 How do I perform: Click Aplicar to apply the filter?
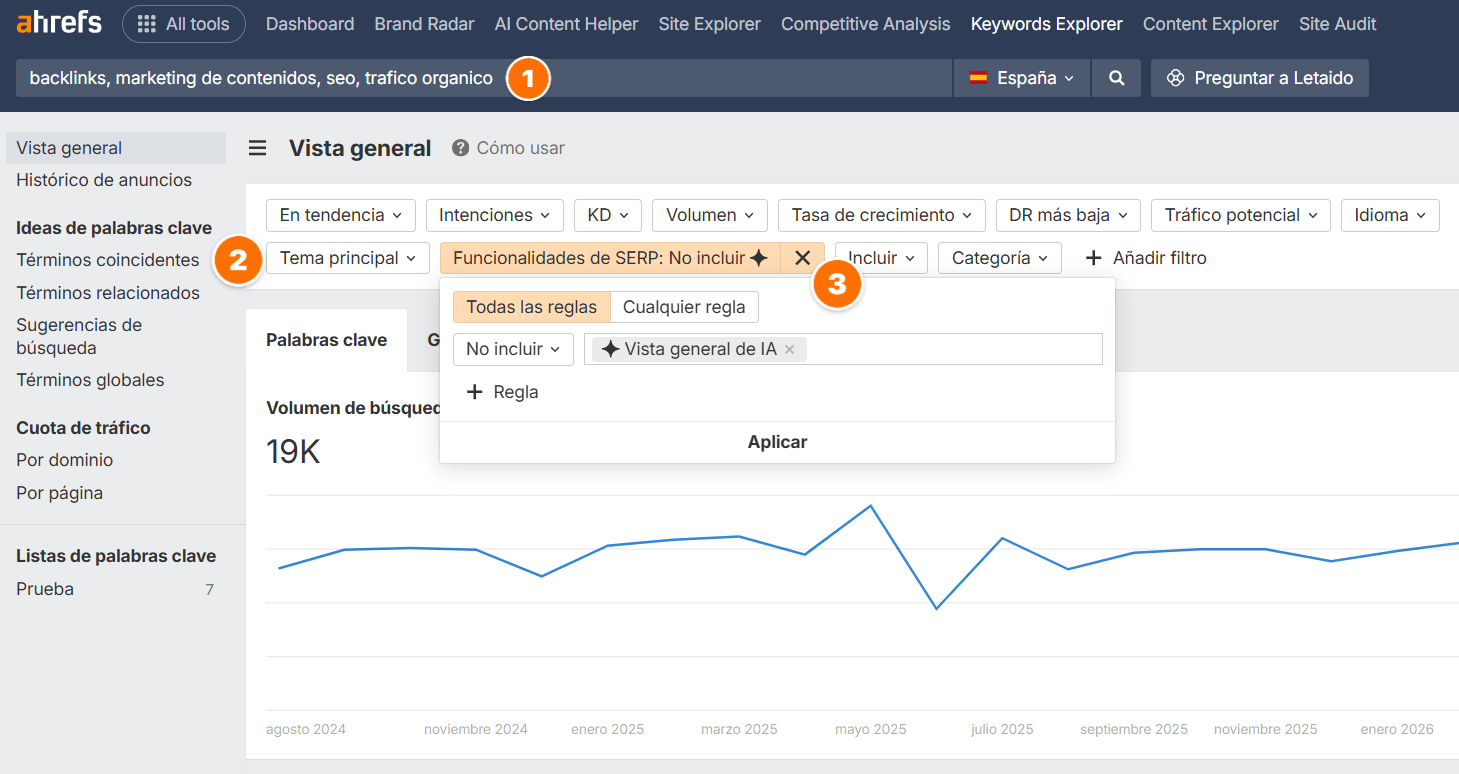click(x=777, y=442)
